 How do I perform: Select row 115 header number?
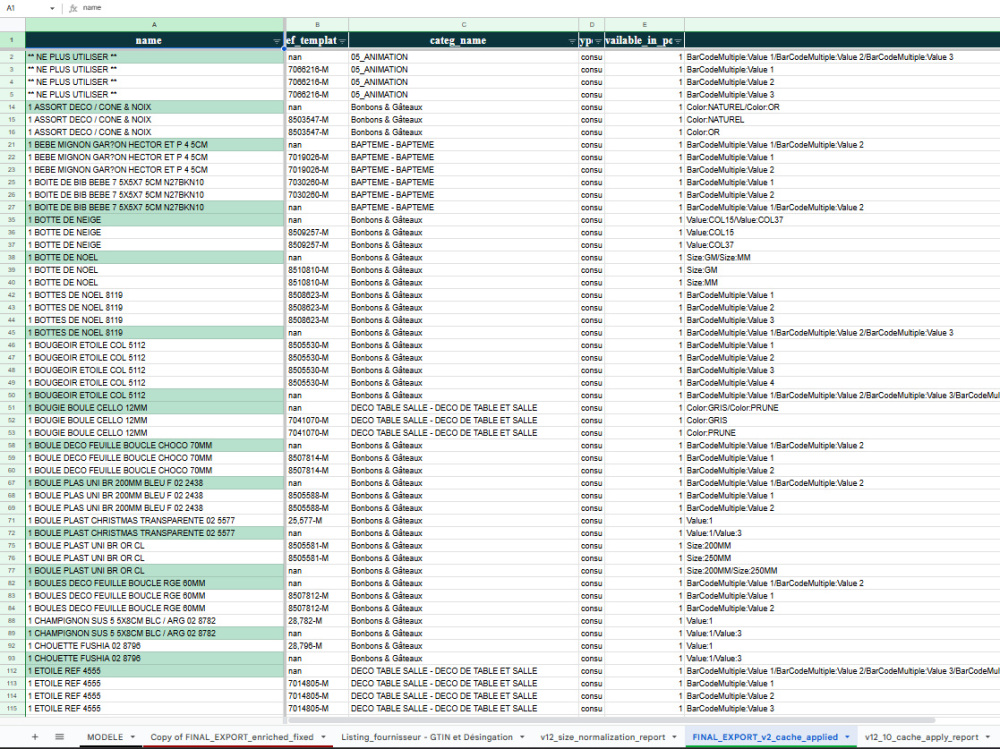[12, 709]
